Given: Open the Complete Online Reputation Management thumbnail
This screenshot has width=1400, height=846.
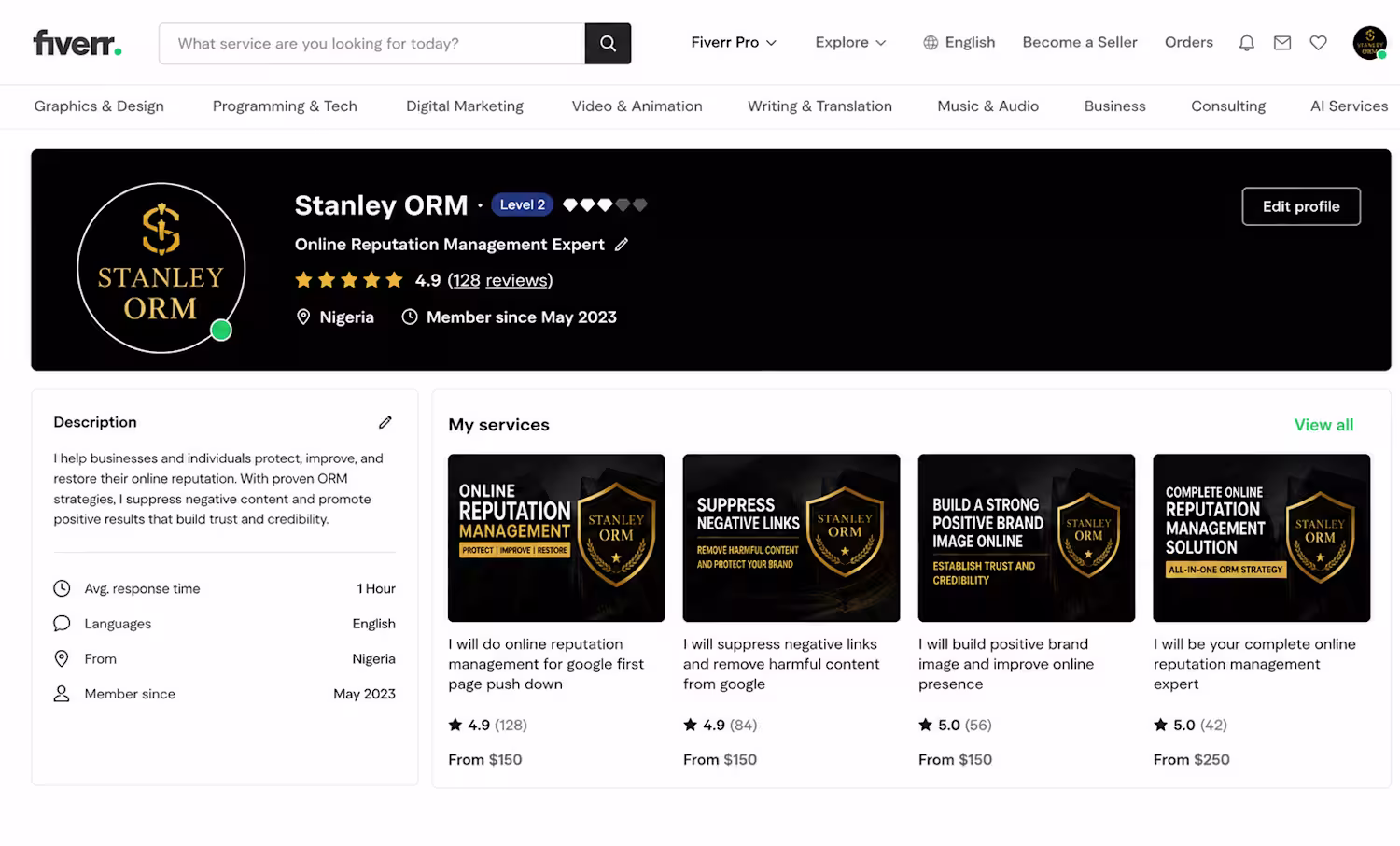Looking at the screenshot, I should click(1262, 538).
